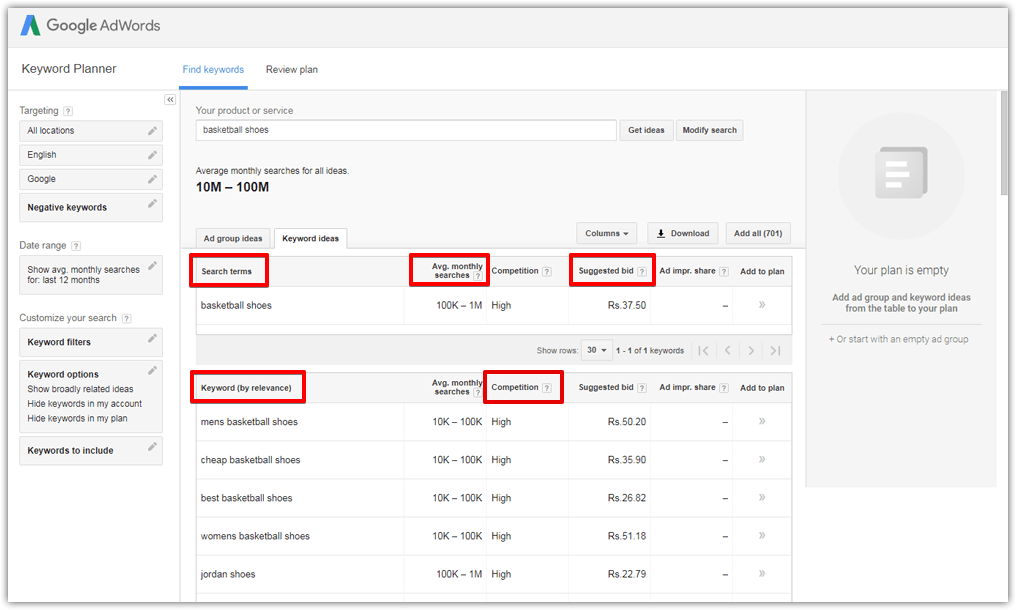This screenshot has width=1016, height=610.
Task: Open Hide keywords in my plan option
Action: point(77,419)
